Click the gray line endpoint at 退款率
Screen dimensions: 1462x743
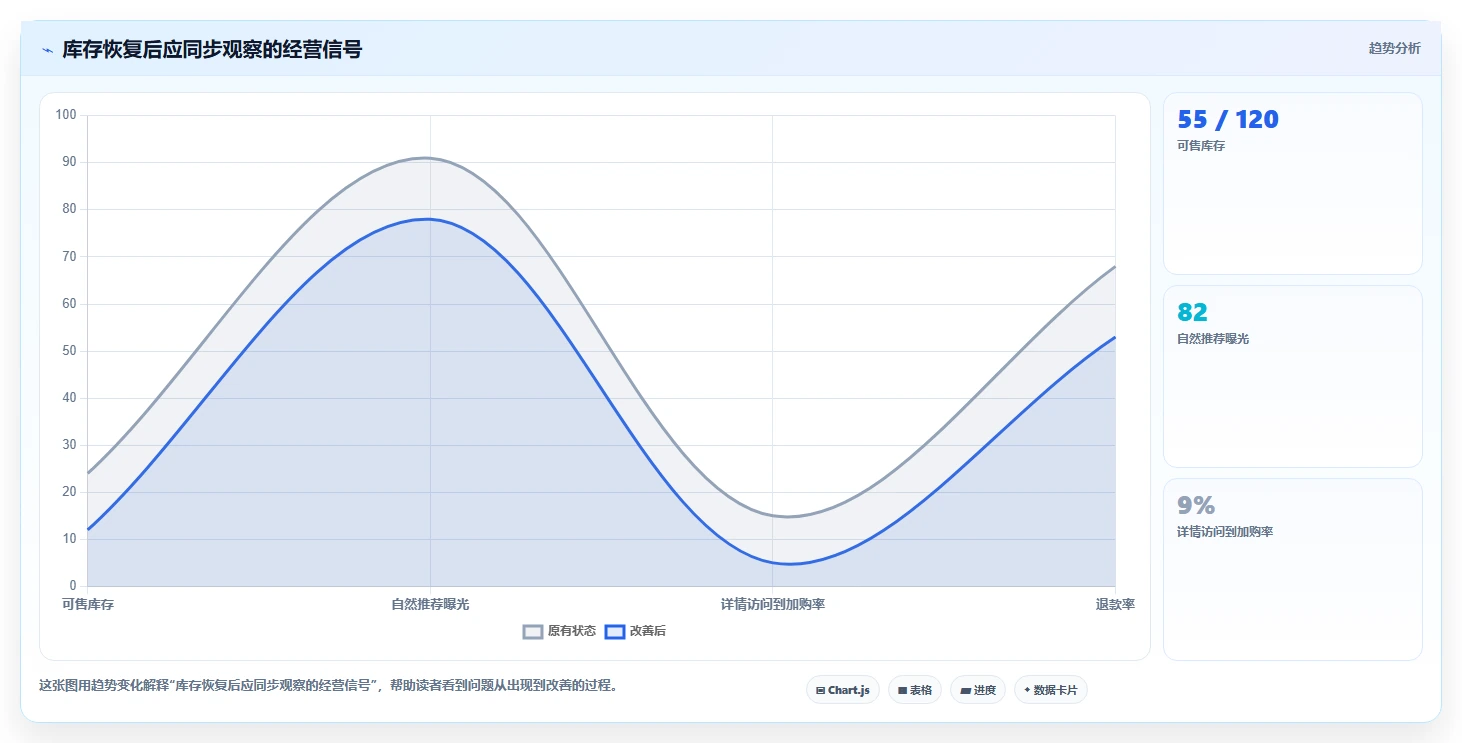point(1114,266)
